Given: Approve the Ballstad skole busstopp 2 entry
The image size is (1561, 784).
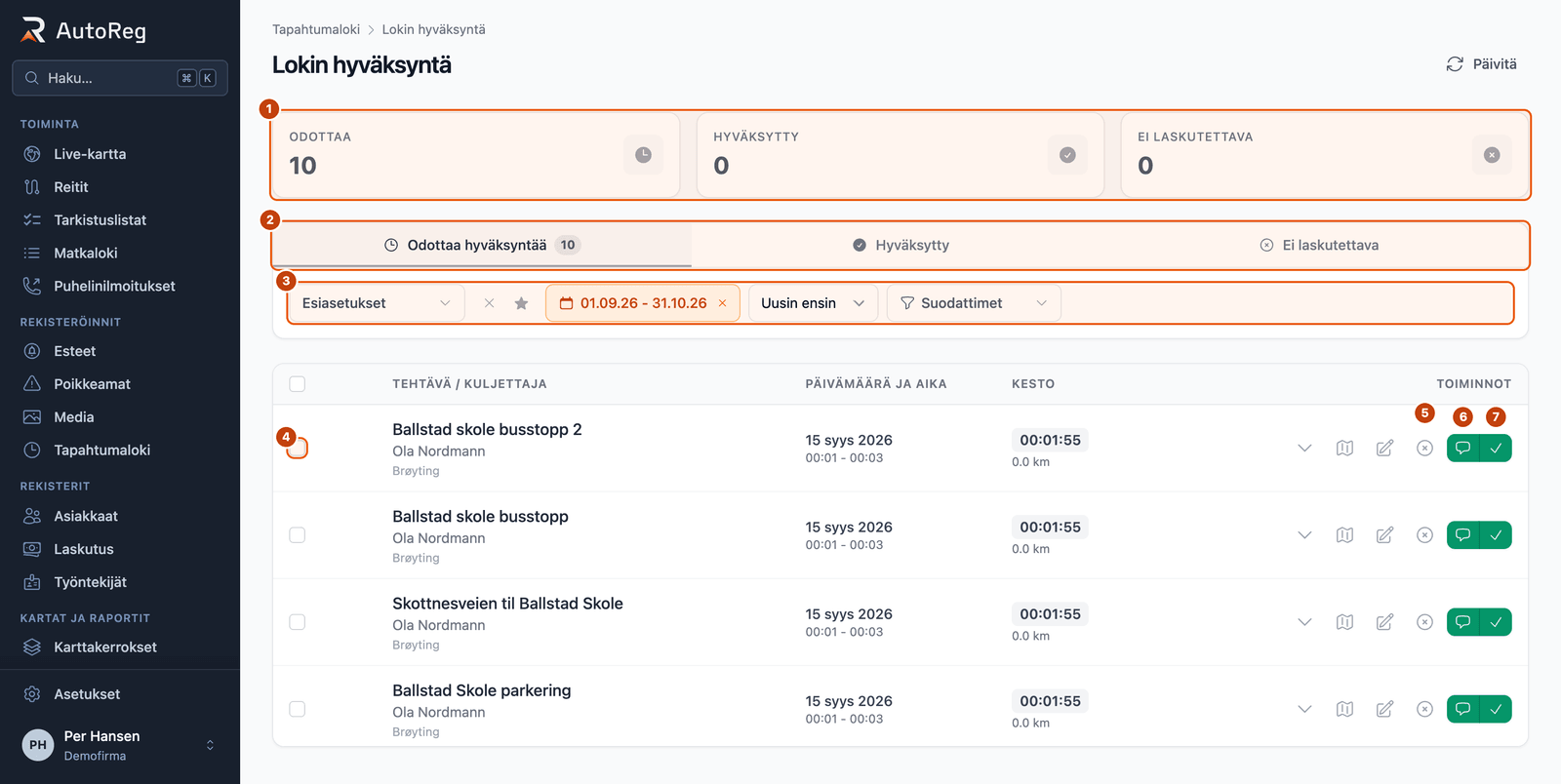Looking at the screenshot, I should (1496, 449).
